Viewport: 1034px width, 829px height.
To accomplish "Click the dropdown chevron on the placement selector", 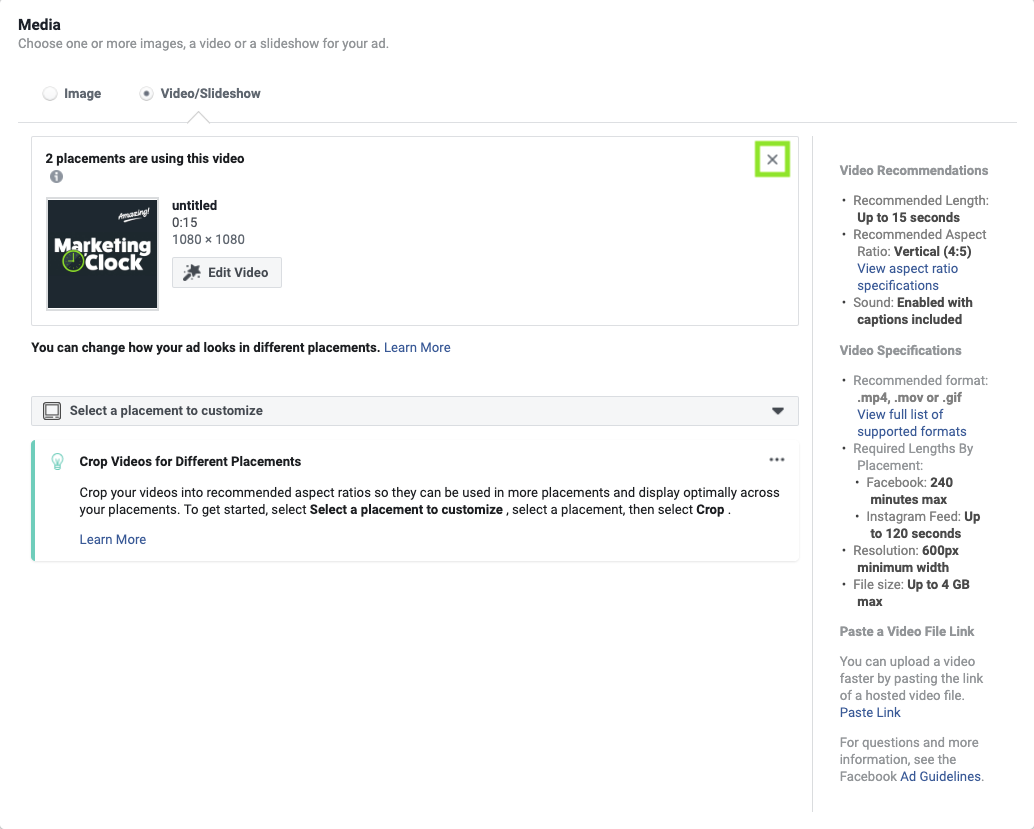I will [779, 410].
